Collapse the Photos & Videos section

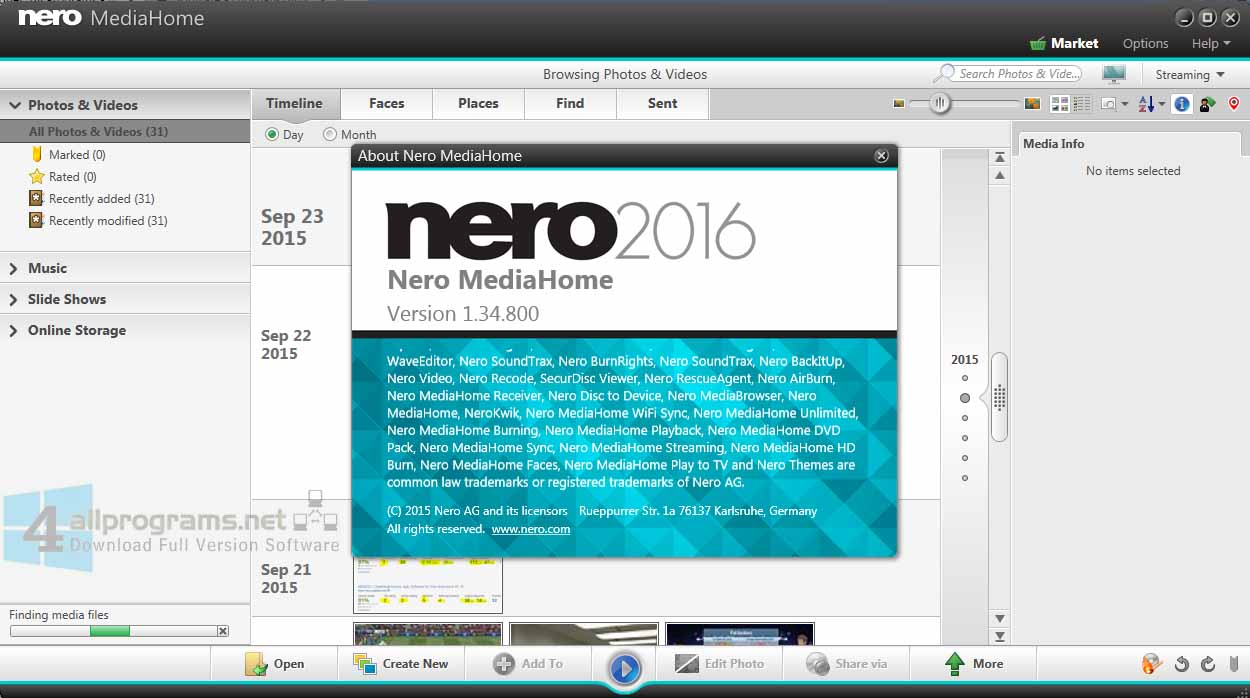tap(14, 105)
